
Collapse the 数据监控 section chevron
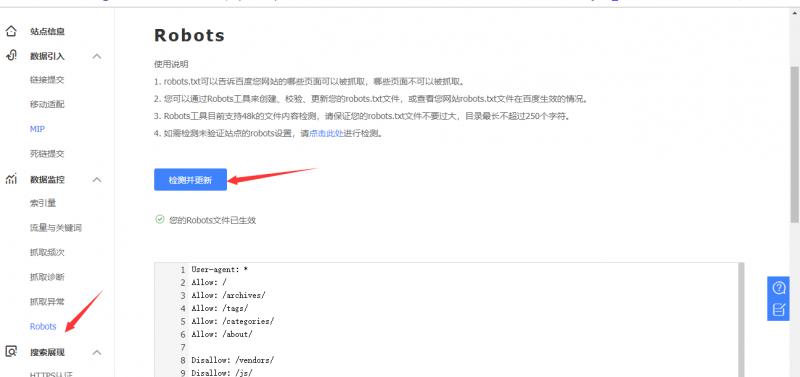pyautogui.click(x=97, y=180)
